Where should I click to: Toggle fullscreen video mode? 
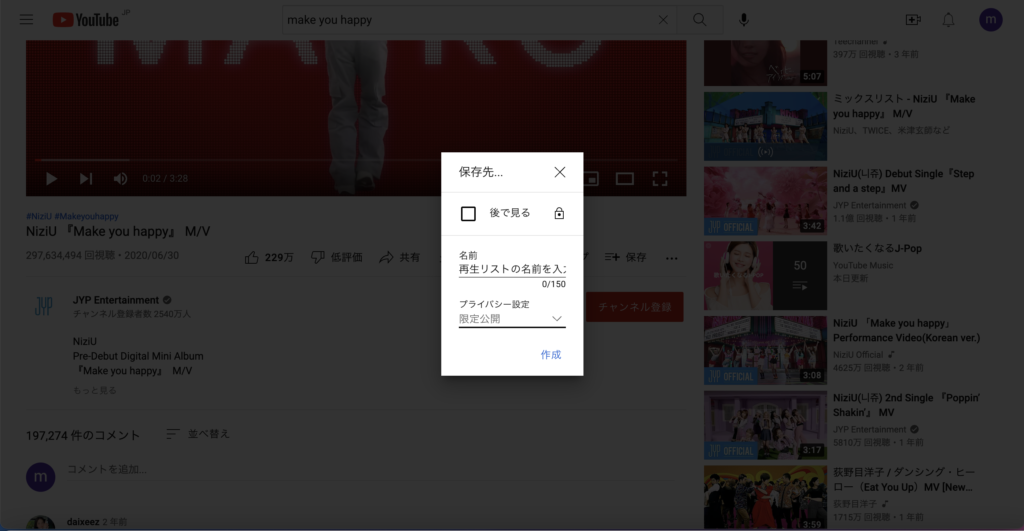pos(660,179)
